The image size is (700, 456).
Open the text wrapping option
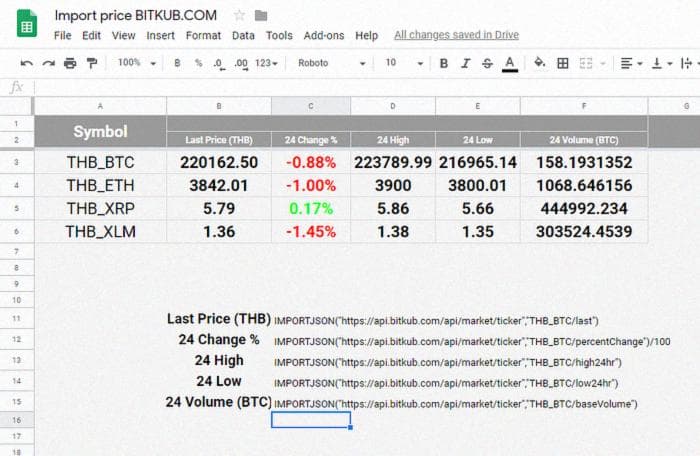pyautogui.click(x=689, y=63)
